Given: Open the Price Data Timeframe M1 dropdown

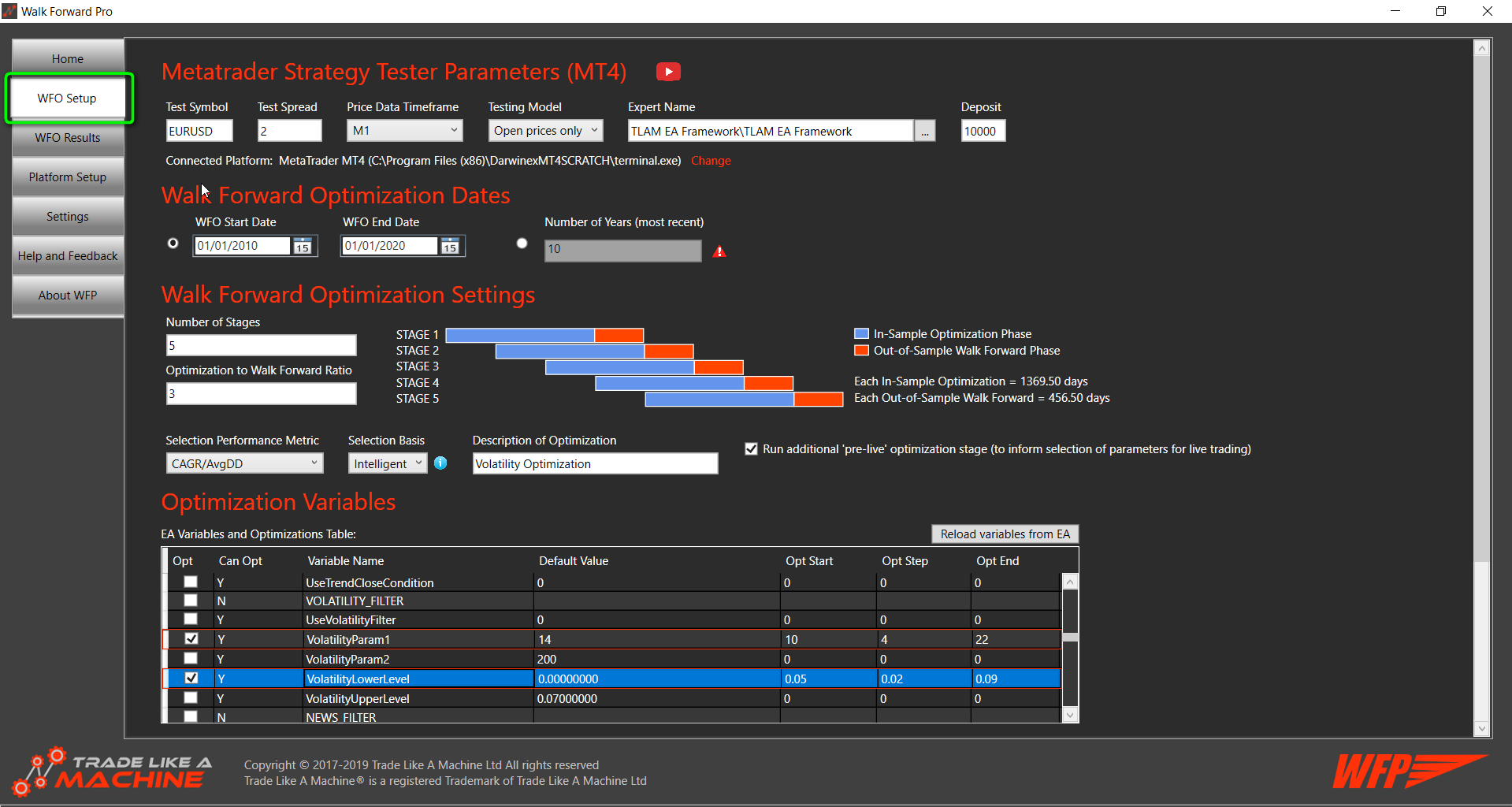Looking at the screenshot, I should [405, 131].
